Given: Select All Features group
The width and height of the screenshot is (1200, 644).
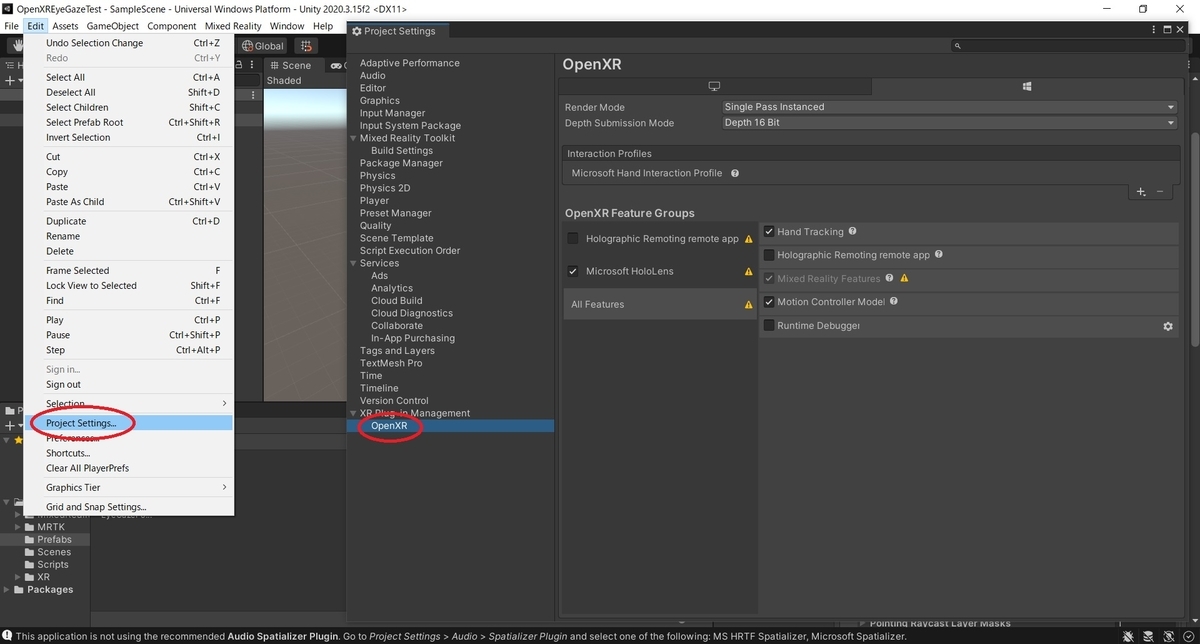Looking at the screenshot, I should pos(659,304).
